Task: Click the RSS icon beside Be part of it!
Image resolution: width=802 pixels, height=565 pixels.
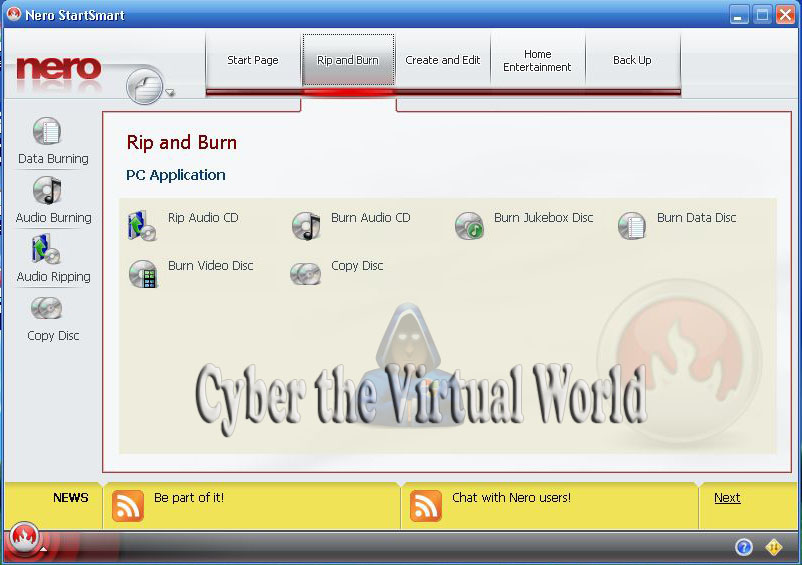Action: 127,506
